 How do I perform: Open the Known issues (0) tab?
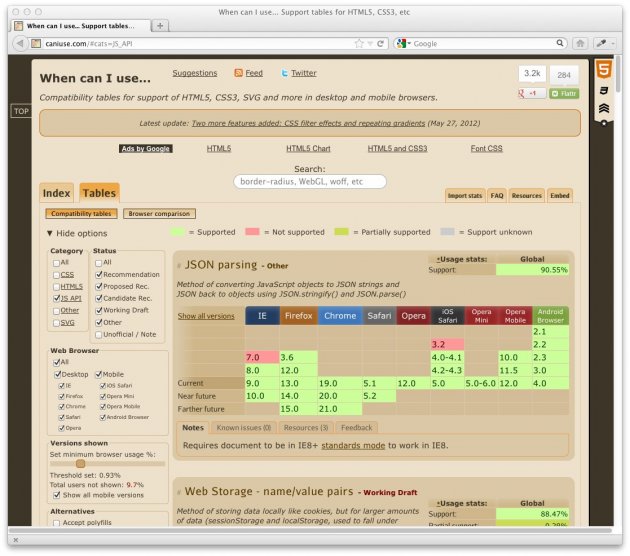click(243, 428)
